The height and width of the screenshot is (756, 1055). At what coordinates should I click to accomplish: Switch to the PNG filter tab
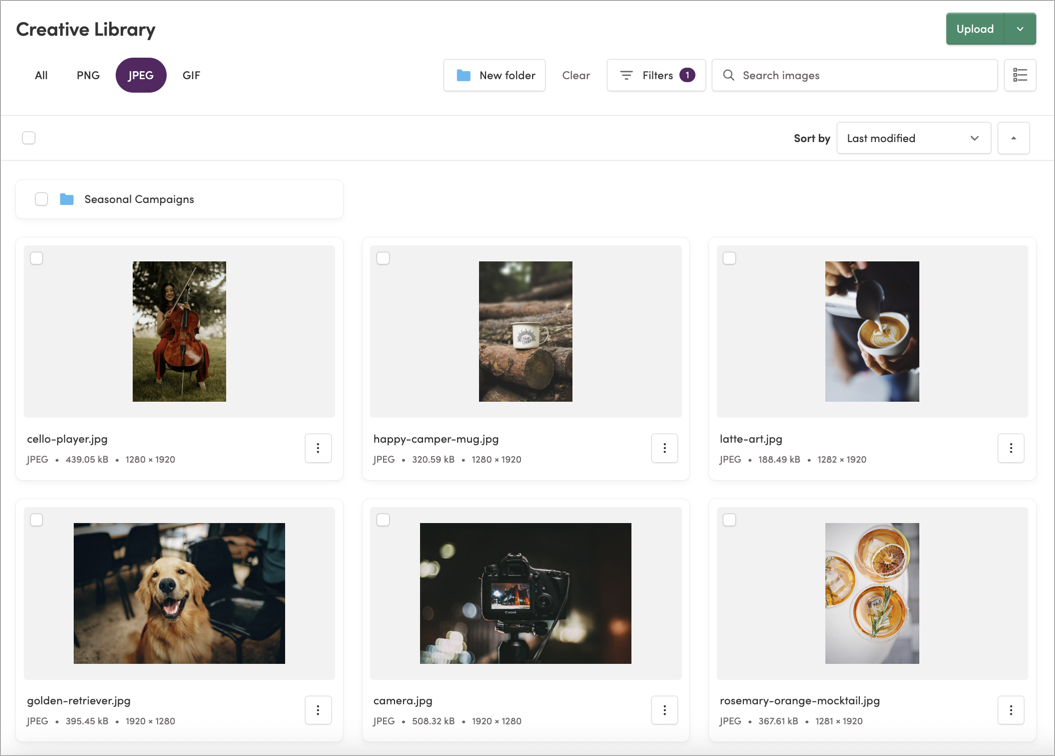tap(88, 75)
